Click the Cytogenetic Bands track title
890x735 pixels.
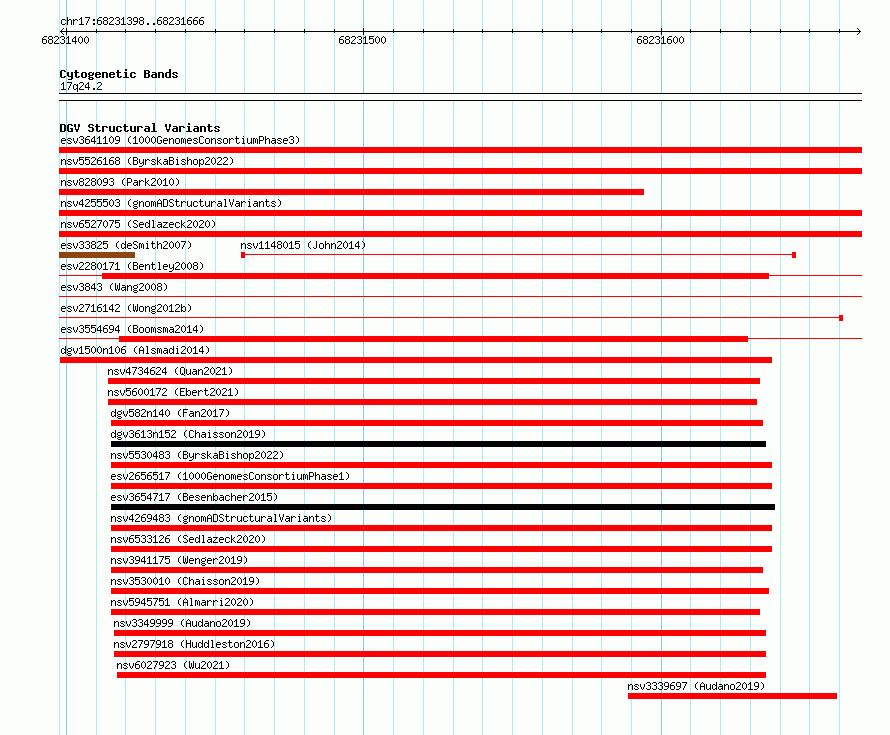[119, 74]
